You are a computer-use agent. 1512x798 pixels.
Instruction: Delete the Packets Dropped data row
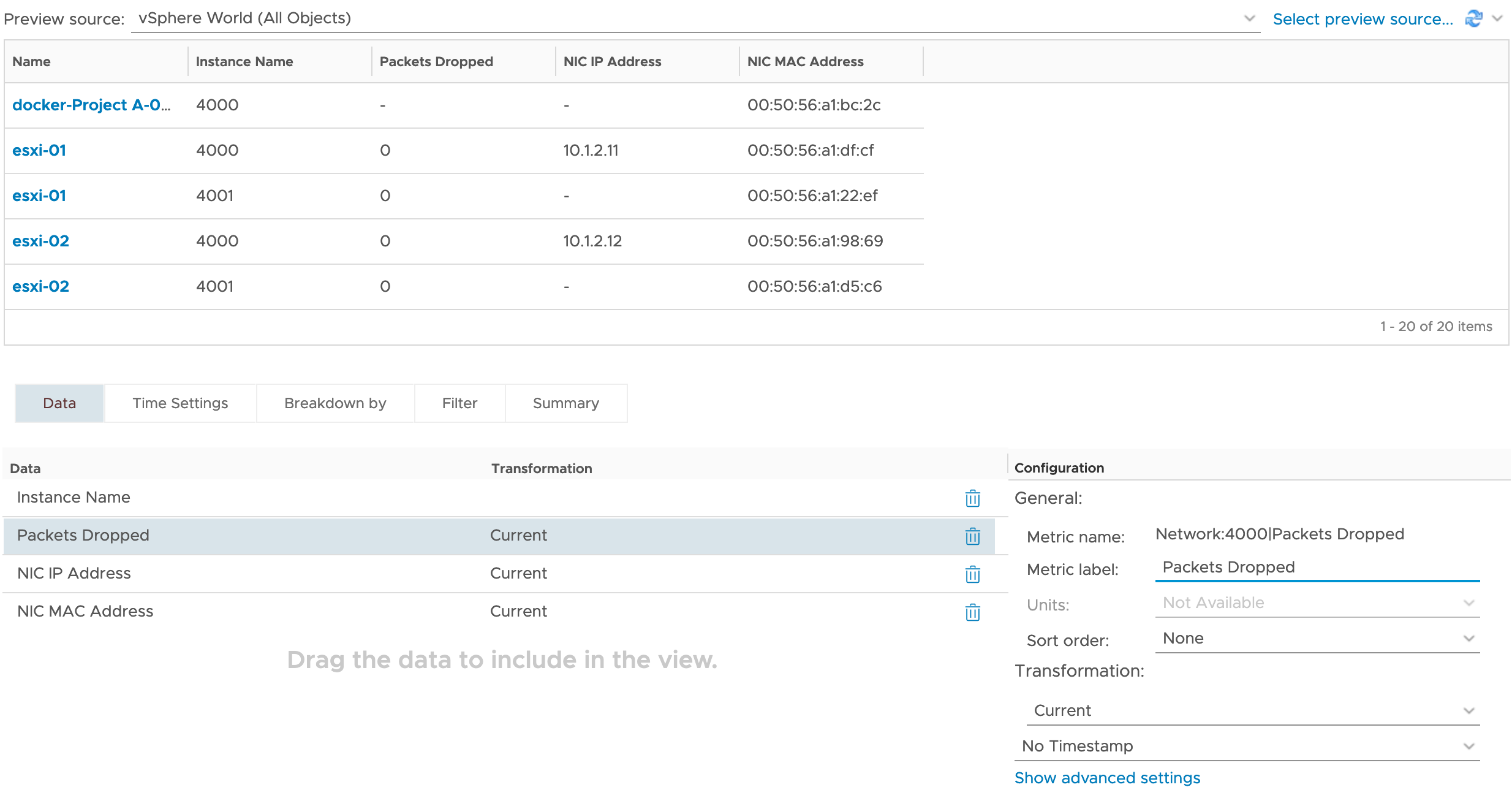tap(972, 536)
